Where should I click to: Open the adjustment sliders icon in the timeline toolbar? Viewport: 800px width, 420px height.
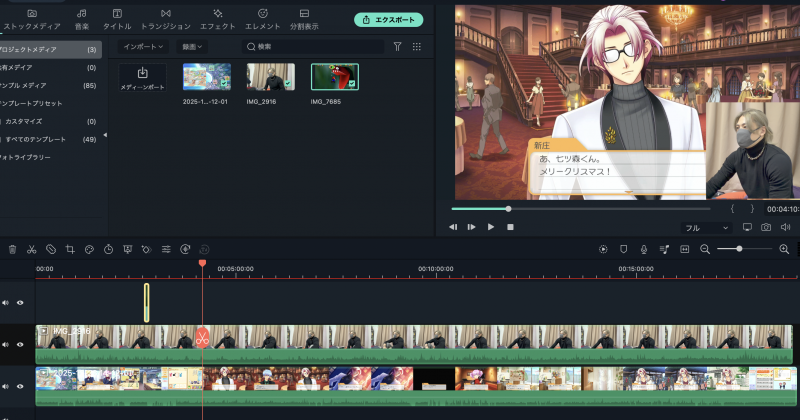166,250
